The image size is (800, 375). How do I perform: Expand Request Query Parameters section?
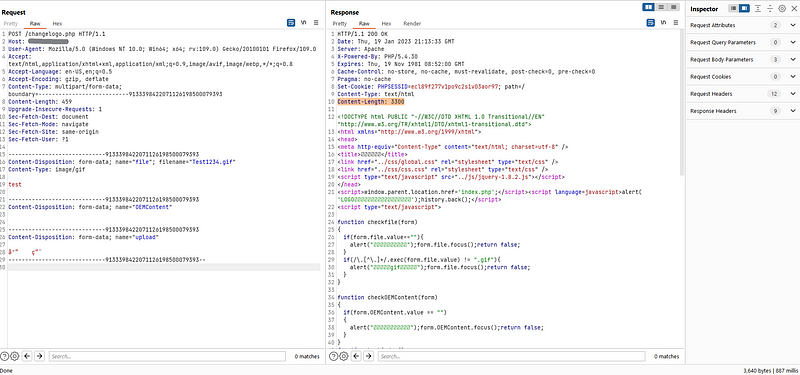tap(792, 42)
